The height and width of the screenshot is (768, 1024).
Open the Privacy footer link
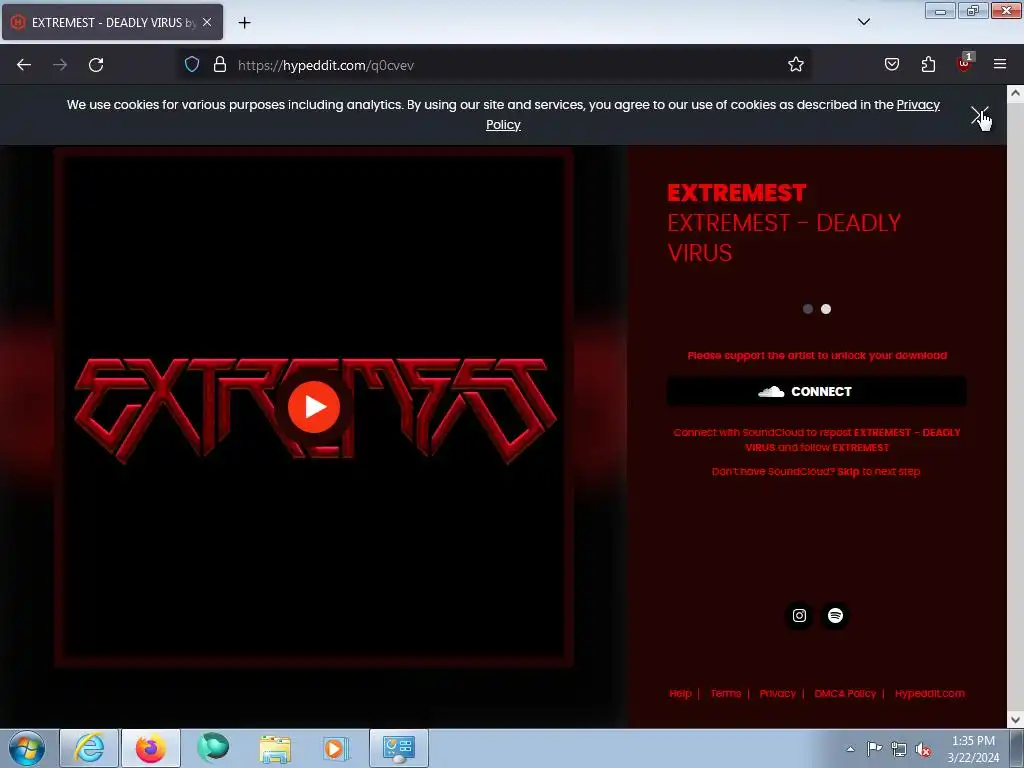click(x=777, y=694)
